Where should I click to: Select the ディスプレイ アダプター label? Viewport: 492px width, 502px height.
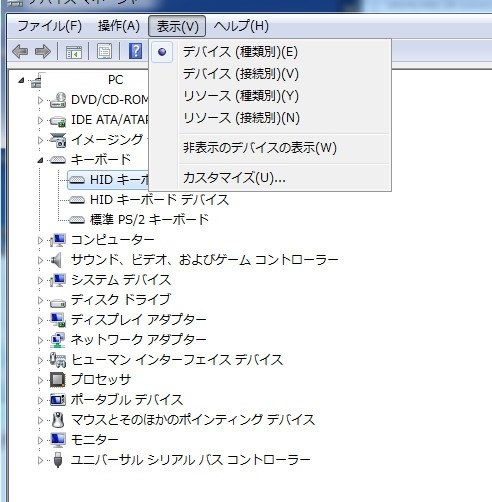tap(139, 320)
